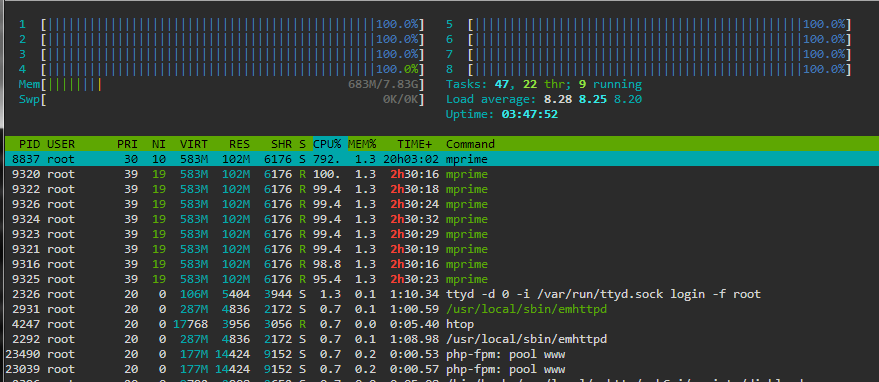This screenshot has height=382, width=879.
Task: Sort by the MEM% column header
Action: coord(362,144)
